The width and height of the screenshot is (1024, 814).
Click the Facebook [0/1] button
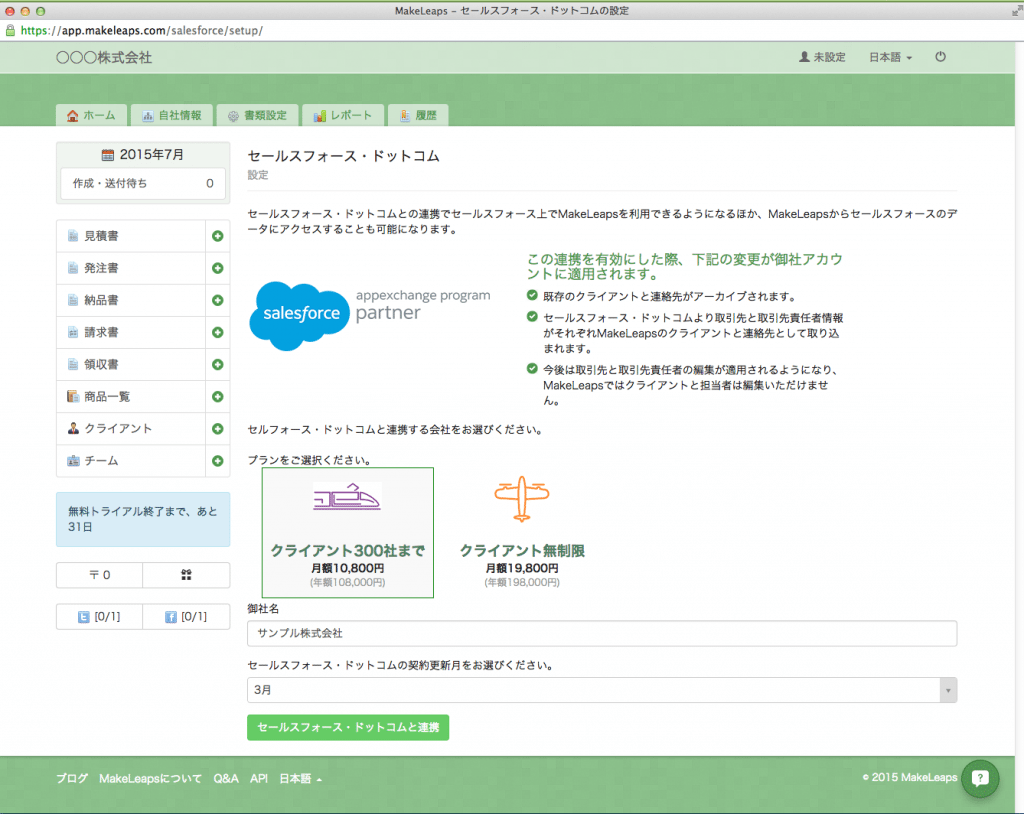tap(186, 616)
